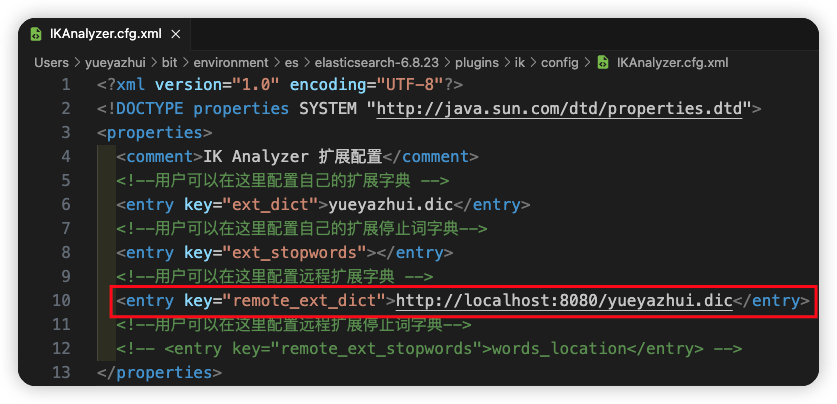Click the opening <properties> tag on line 3
The image size is (837, 404).
155,132
